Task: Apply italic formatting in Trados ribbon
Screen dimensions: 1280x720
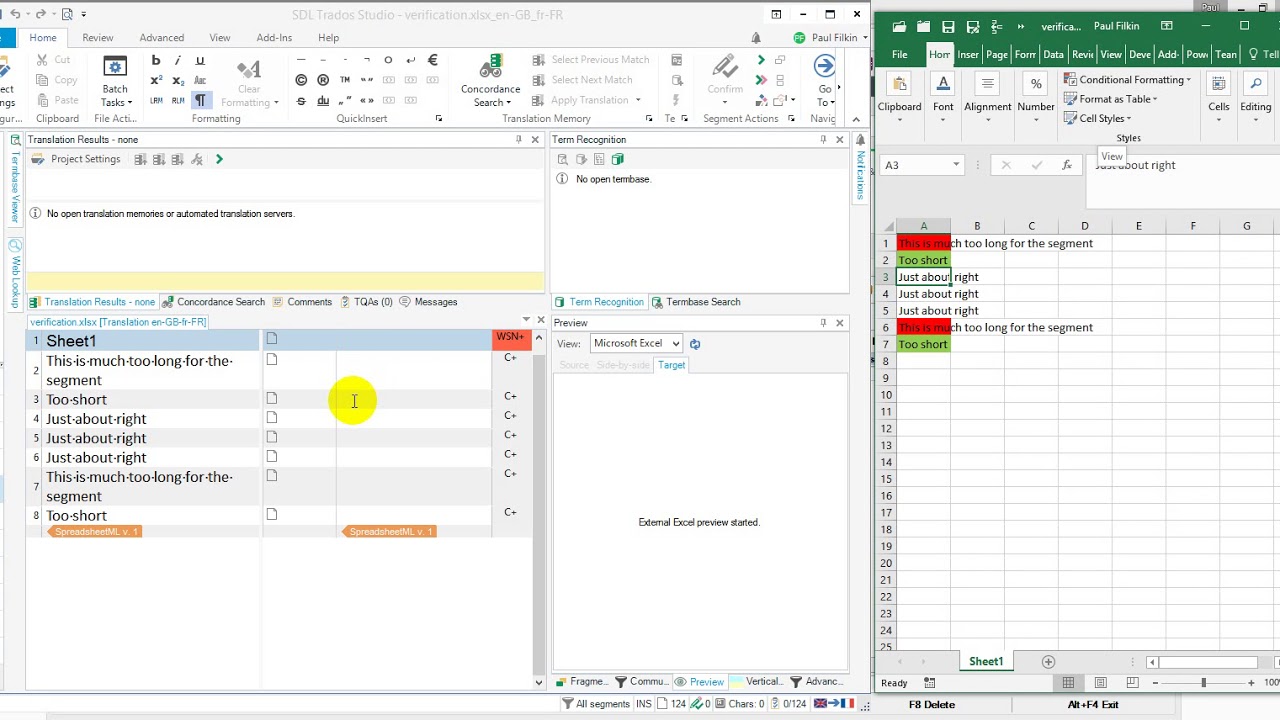Action: tap(178, 61)
